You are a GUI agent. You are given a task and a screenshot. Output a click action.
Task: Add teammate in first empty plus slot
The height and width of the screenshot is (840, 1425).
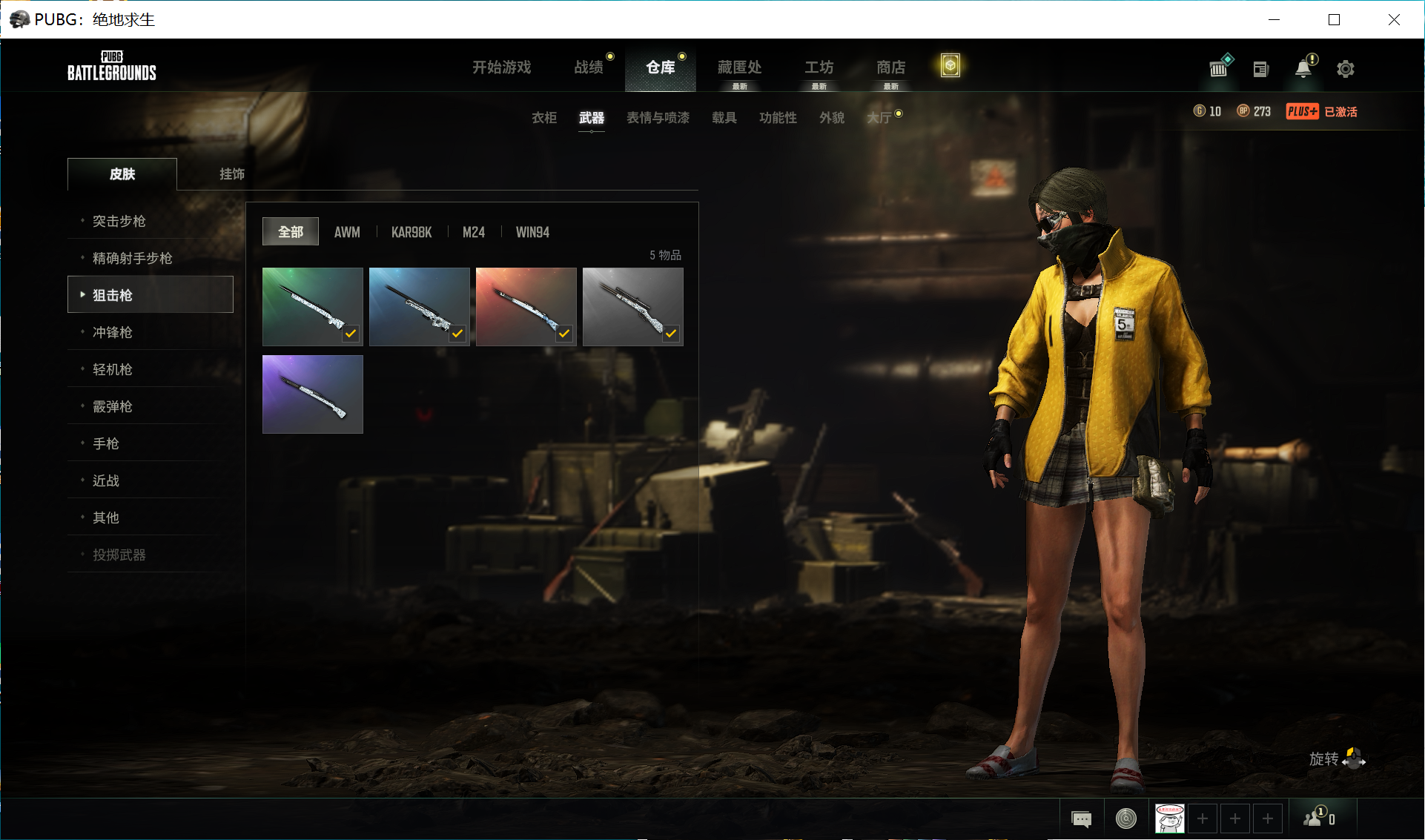[1203, 818]
